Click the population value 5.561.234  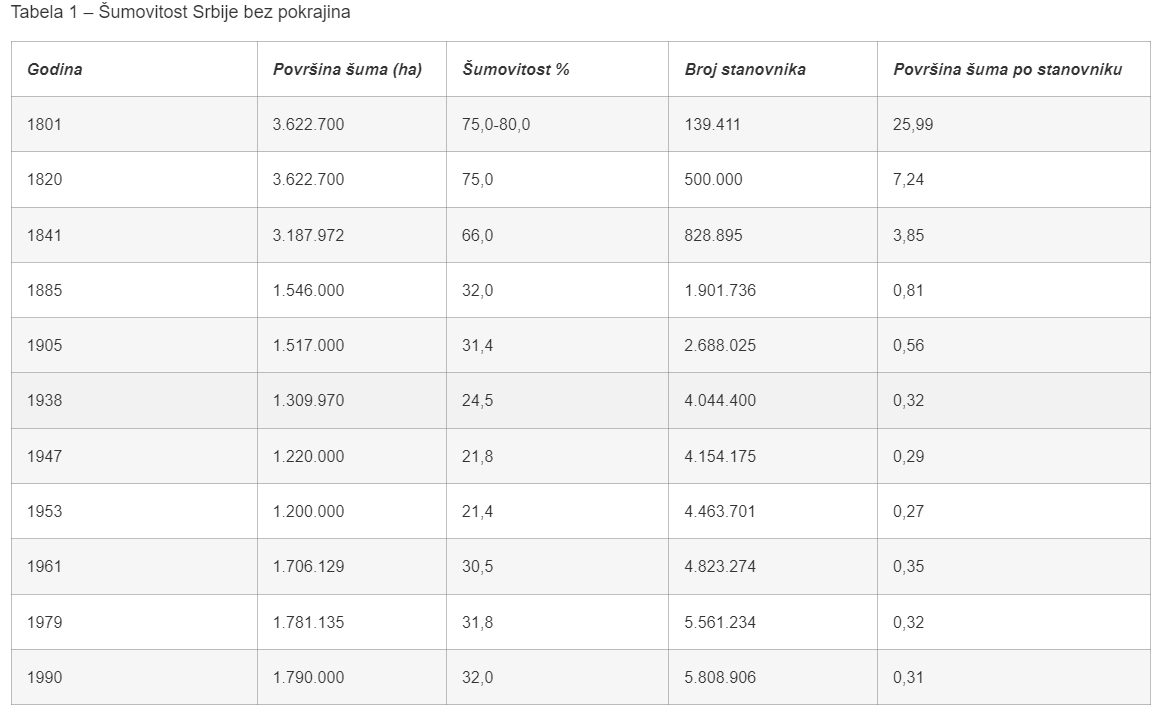click(x=720, y=623)
